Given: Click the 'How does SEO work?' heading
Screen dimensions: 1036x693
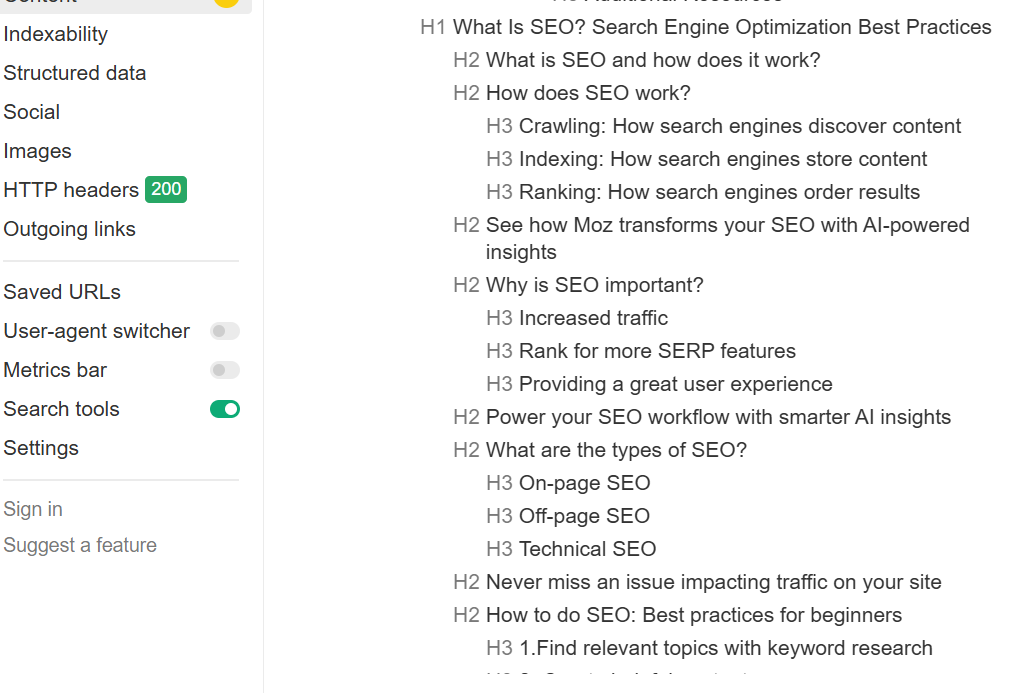Looking at the screenshot, I should (x=588, y=93).
